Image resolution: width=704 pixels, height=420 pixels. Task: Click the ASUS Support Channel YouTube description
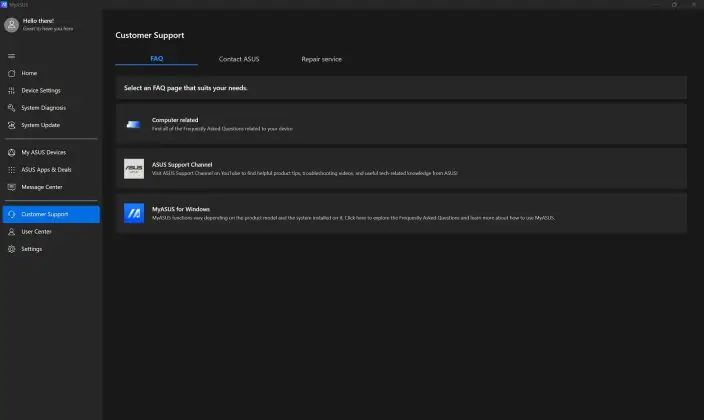pyautogui.click(x=305, y=173)
